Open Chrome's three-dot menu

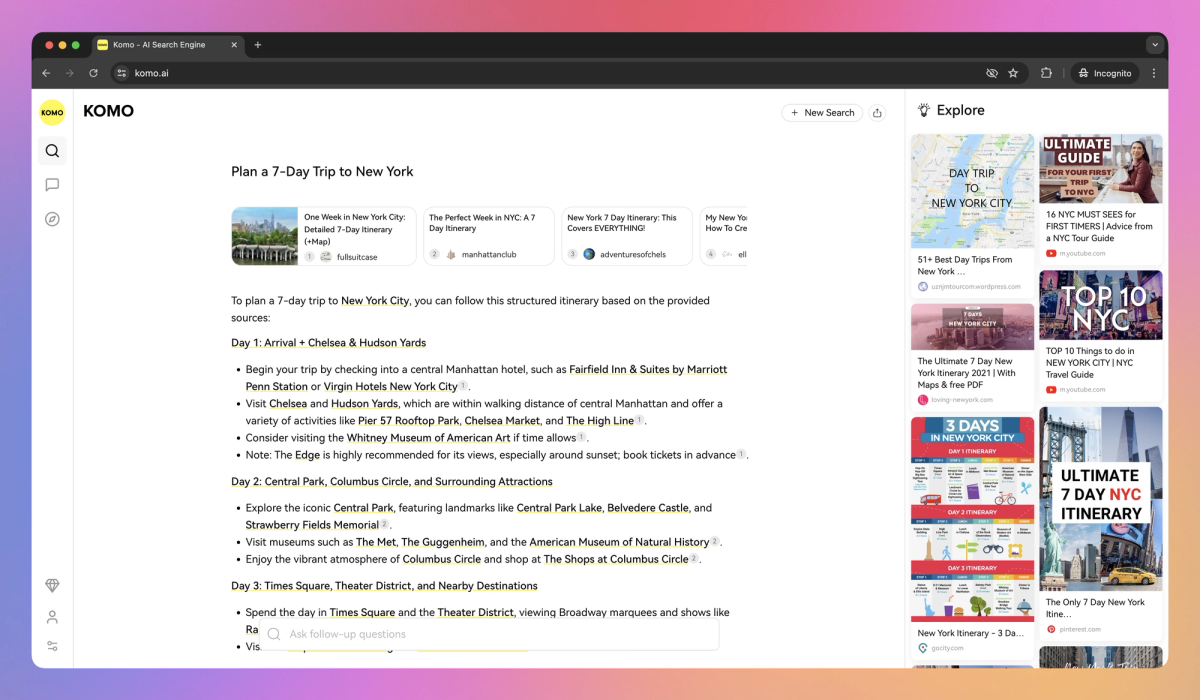[x=1154, y=72]
